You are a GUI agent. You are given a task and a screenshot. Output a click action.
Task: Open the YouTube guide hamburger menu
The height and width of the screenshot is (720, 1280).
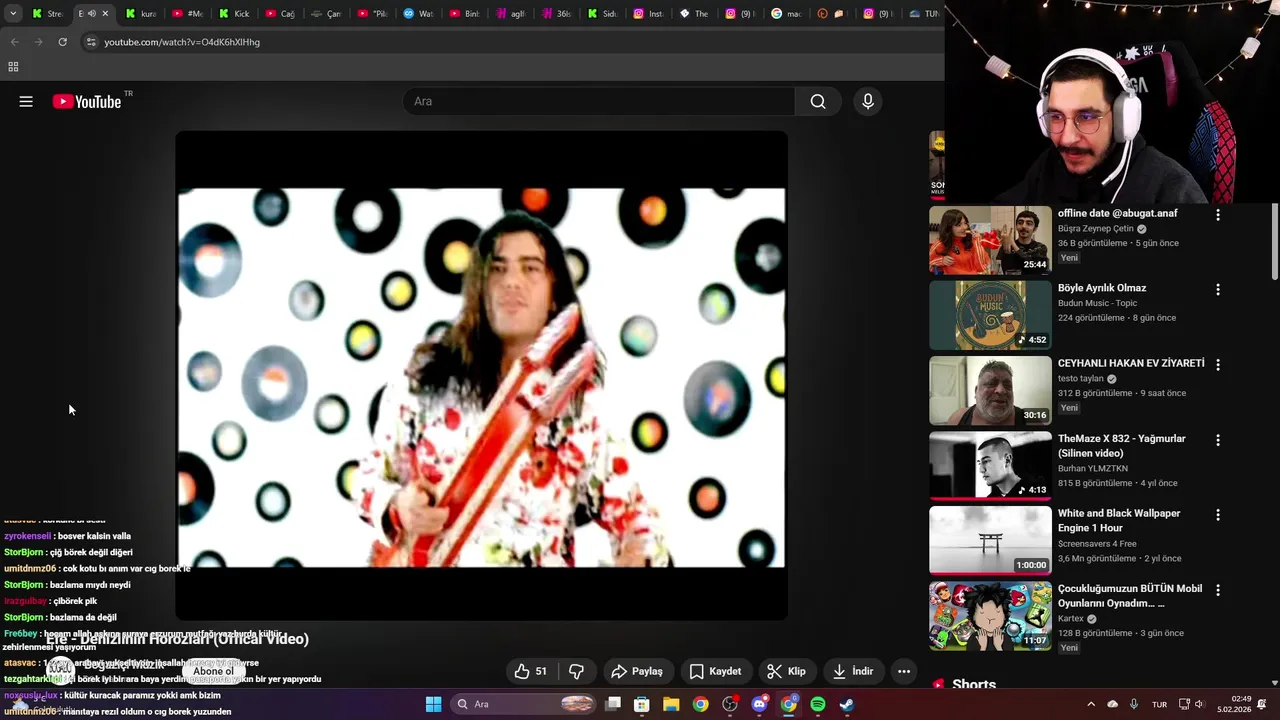(x=26, y=101)
